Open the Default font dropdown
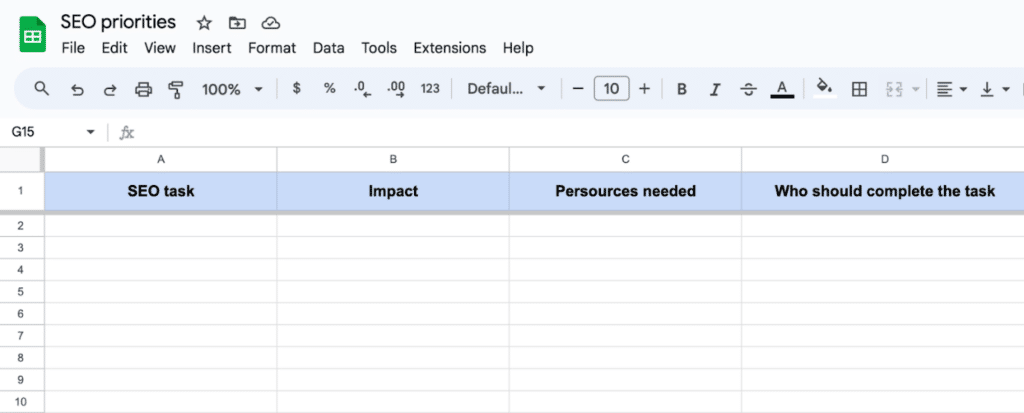Screen dimensions: 1024x413 tap(506, 89)
